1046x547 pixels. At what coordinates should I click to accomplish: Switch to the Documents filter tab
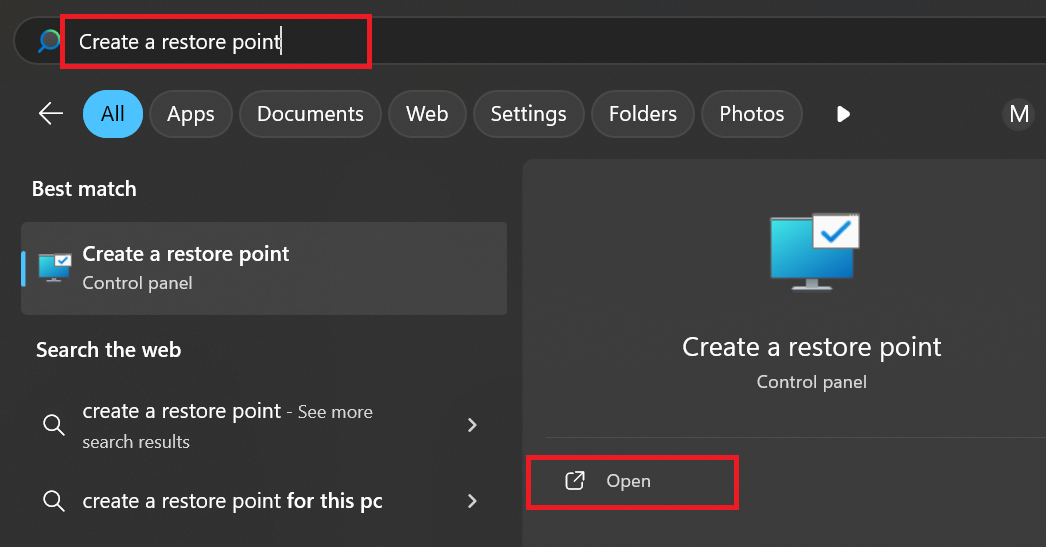tap(310, 114)
